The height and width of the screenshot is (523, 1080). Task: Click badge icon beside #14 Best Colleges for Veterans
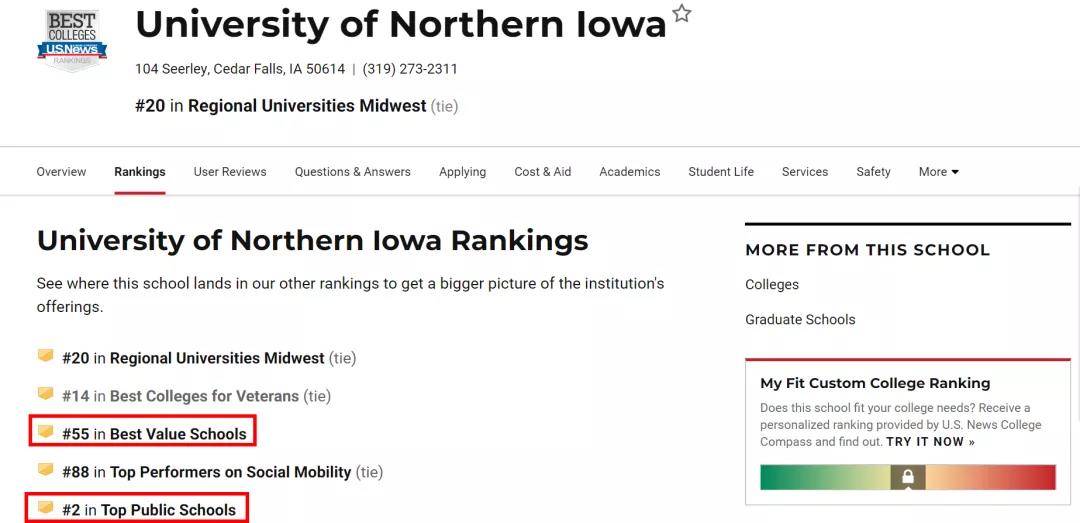tap(45, 394)
